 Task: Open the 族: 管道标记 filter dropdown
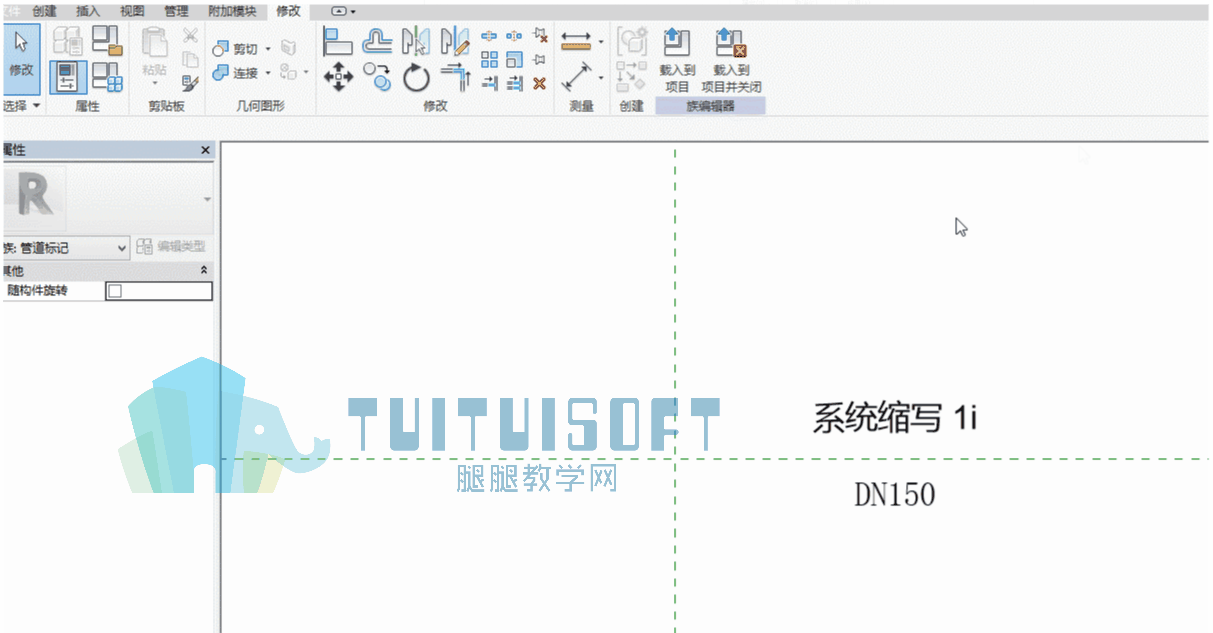(x=66, y=247)
